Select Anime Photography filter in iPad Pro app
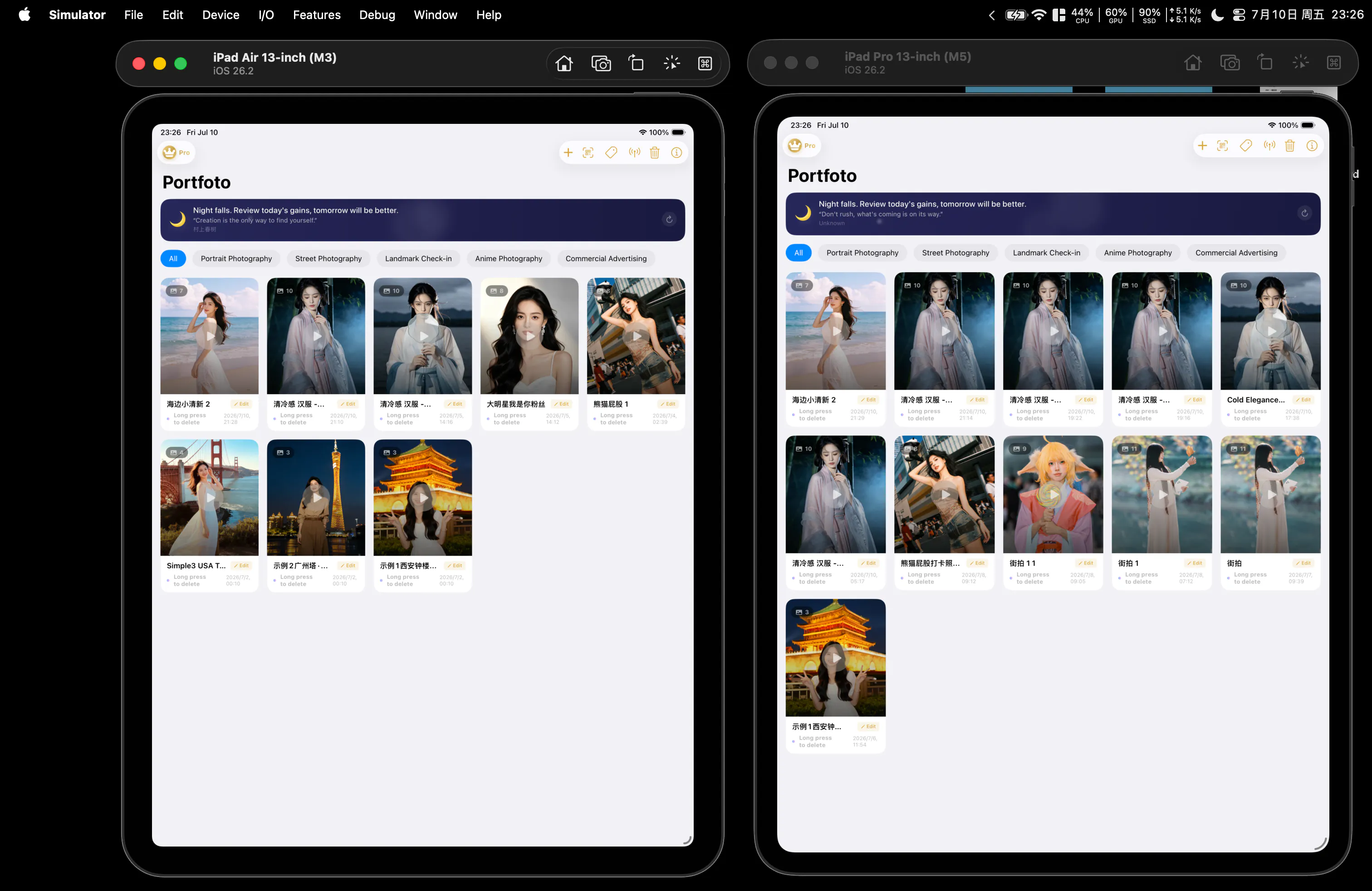 1137,253
